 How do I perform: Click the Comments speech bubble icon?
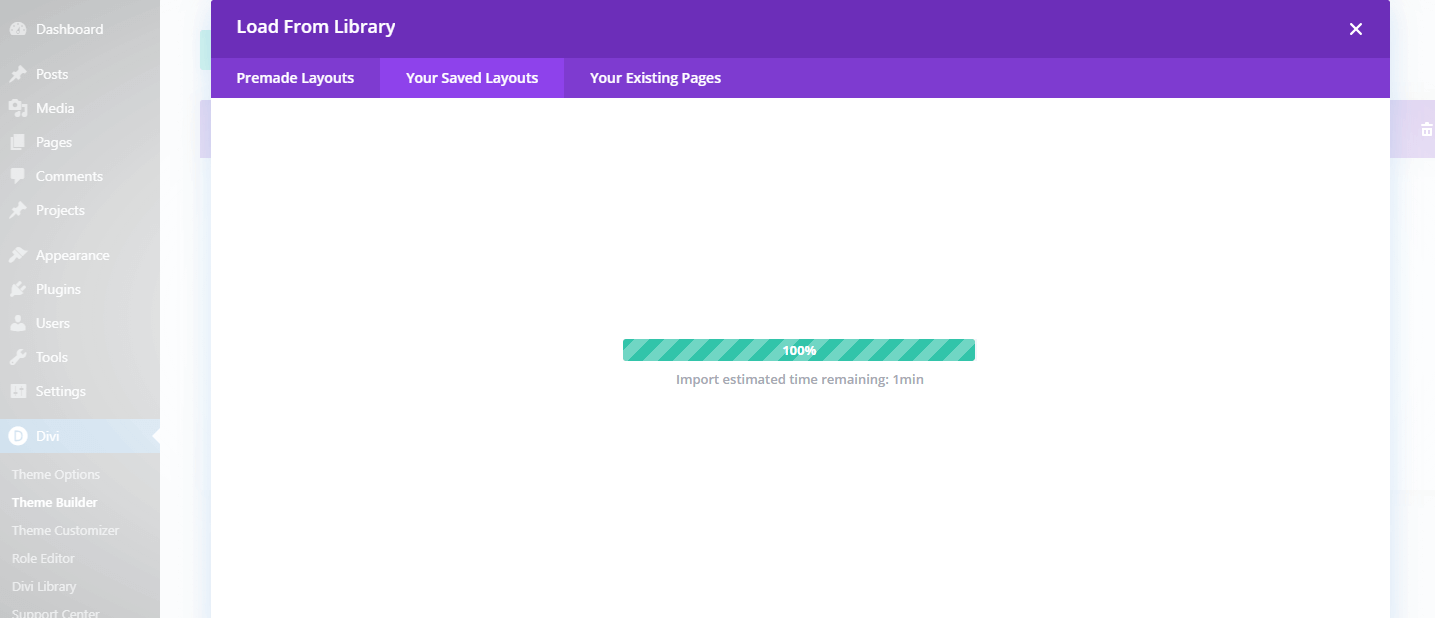[17, 176]
